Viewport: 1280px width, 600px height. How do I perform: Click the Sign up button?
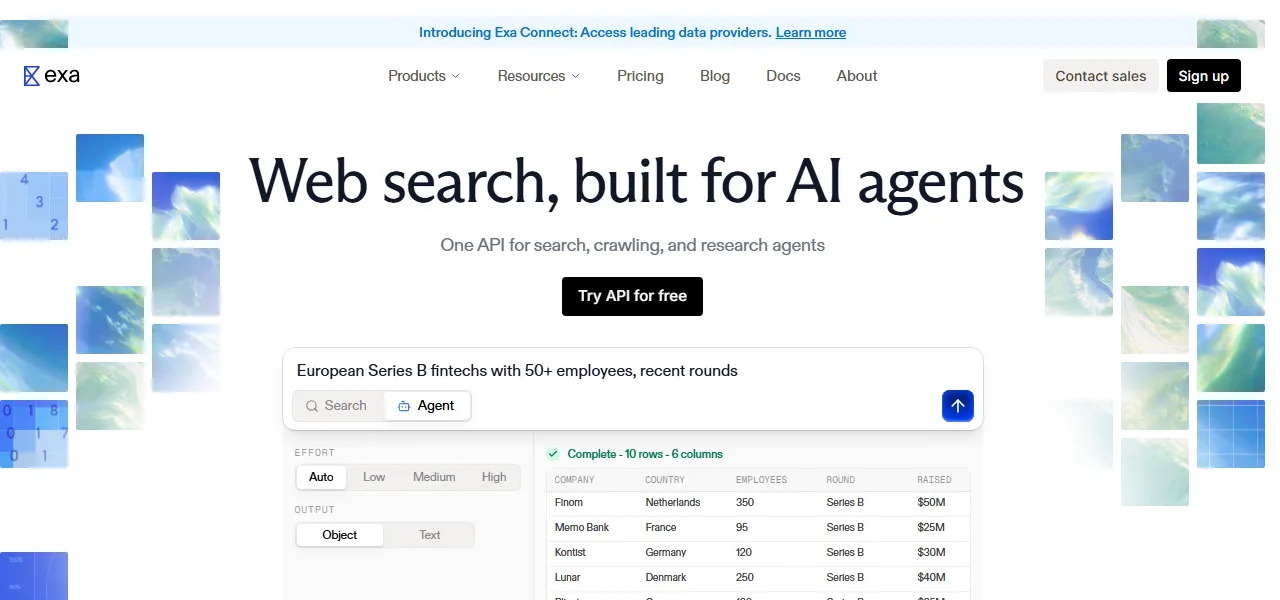pos(1203,76)
